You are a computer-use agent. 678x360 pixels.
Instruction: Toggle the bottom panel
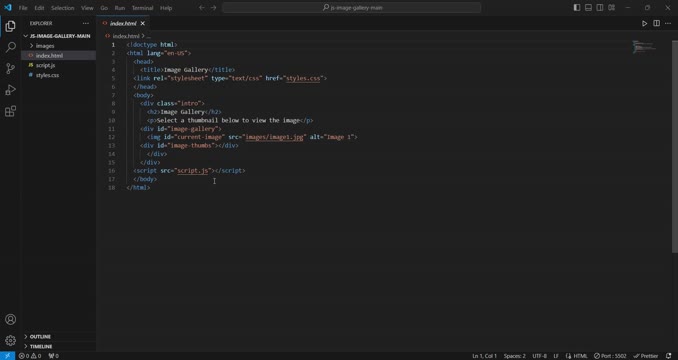[588, 8]
